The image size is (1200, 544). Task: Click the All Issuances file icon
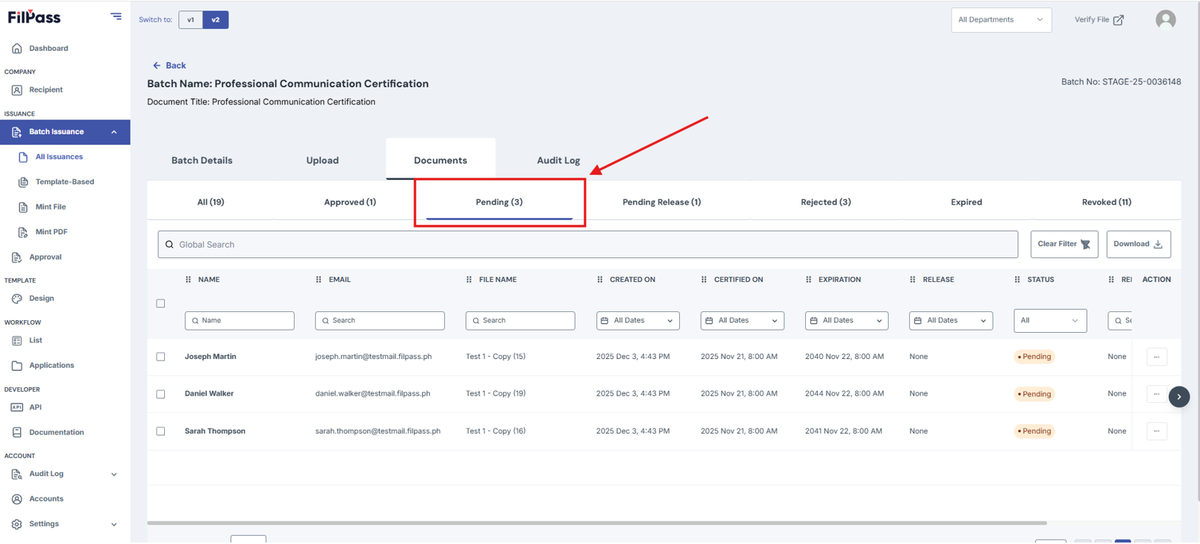tap(24, 157)
